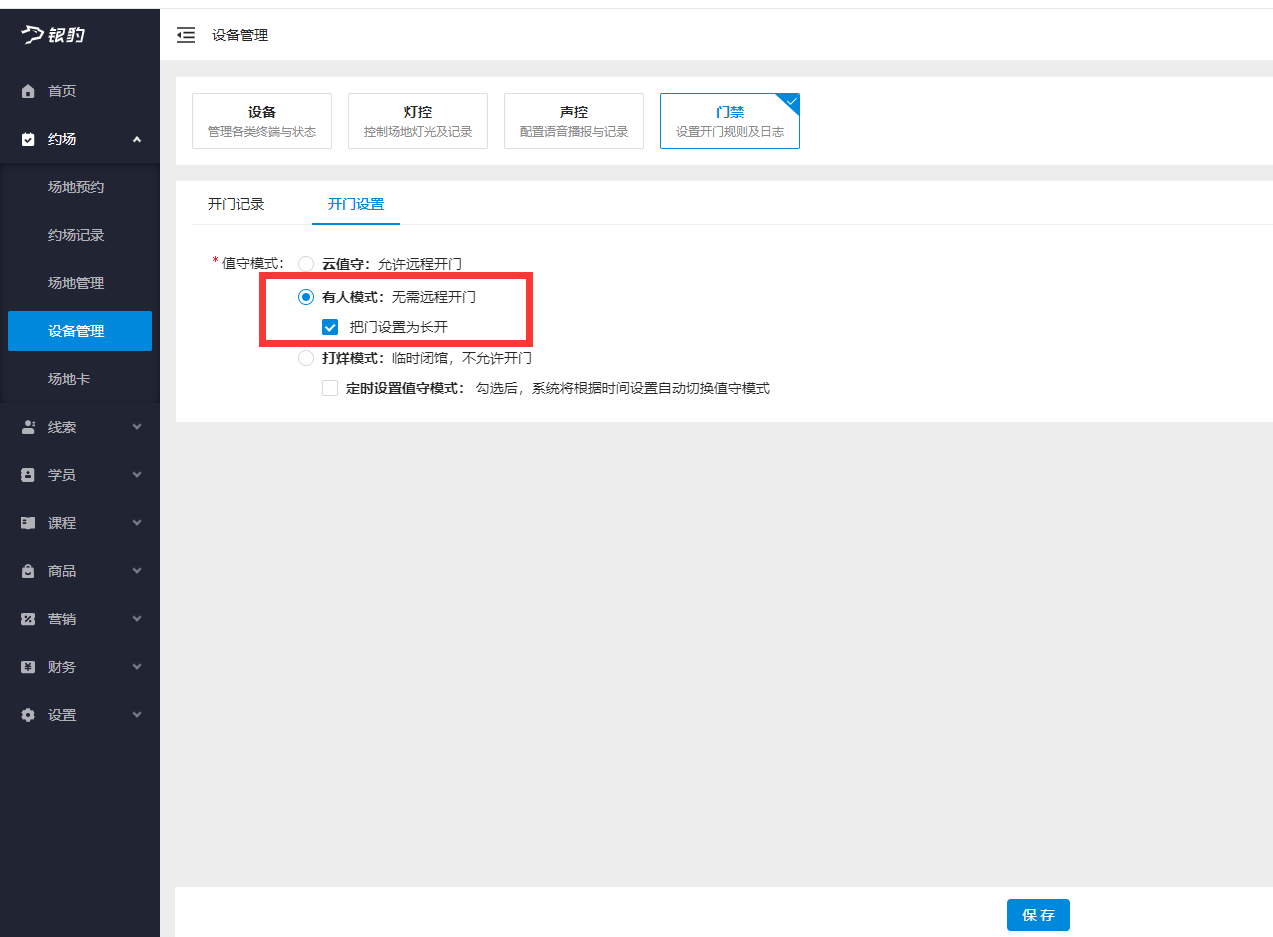Open the 声控 configuration card

pos(573,120)
